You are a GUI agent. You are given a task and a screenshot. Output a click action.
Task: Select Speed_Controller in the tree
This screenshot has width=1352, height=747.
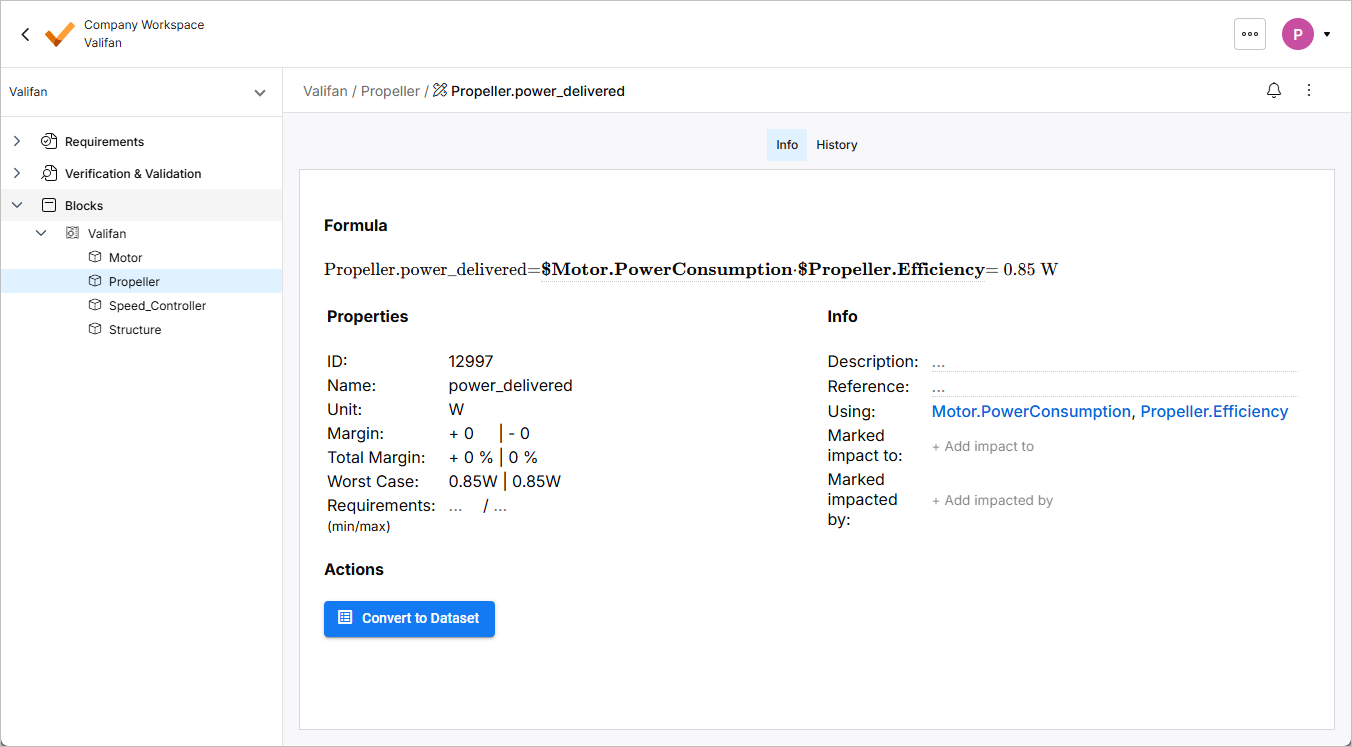point(157,306)
